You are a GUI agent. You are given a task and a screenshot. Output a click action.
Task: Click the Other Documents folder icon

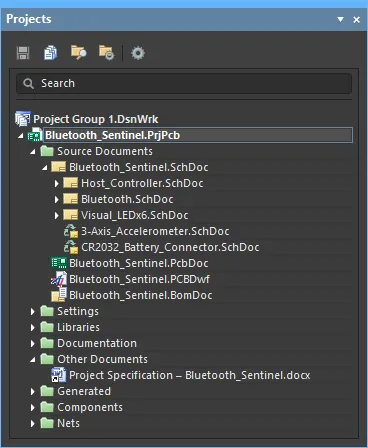[x=47, y=359]
